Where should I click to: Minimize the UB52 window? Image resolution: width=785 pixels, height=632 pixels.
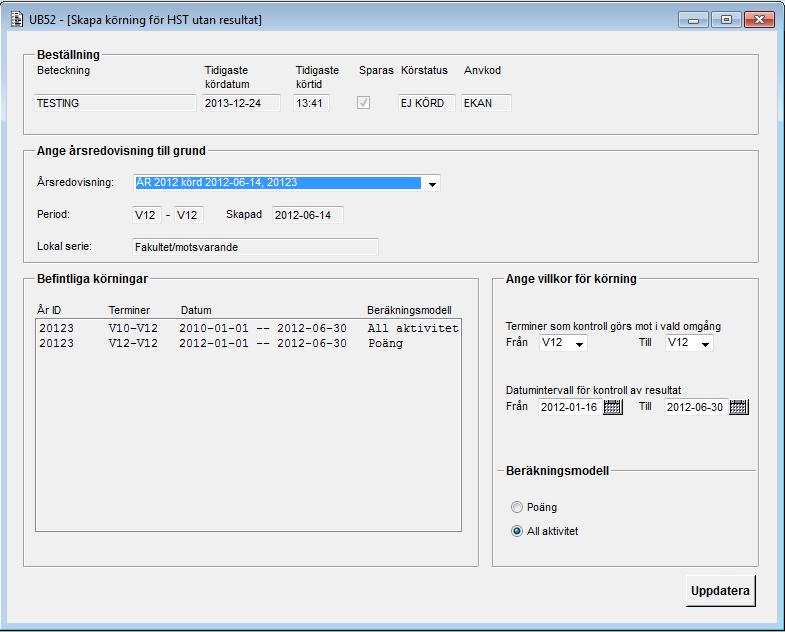click(693, 20)
